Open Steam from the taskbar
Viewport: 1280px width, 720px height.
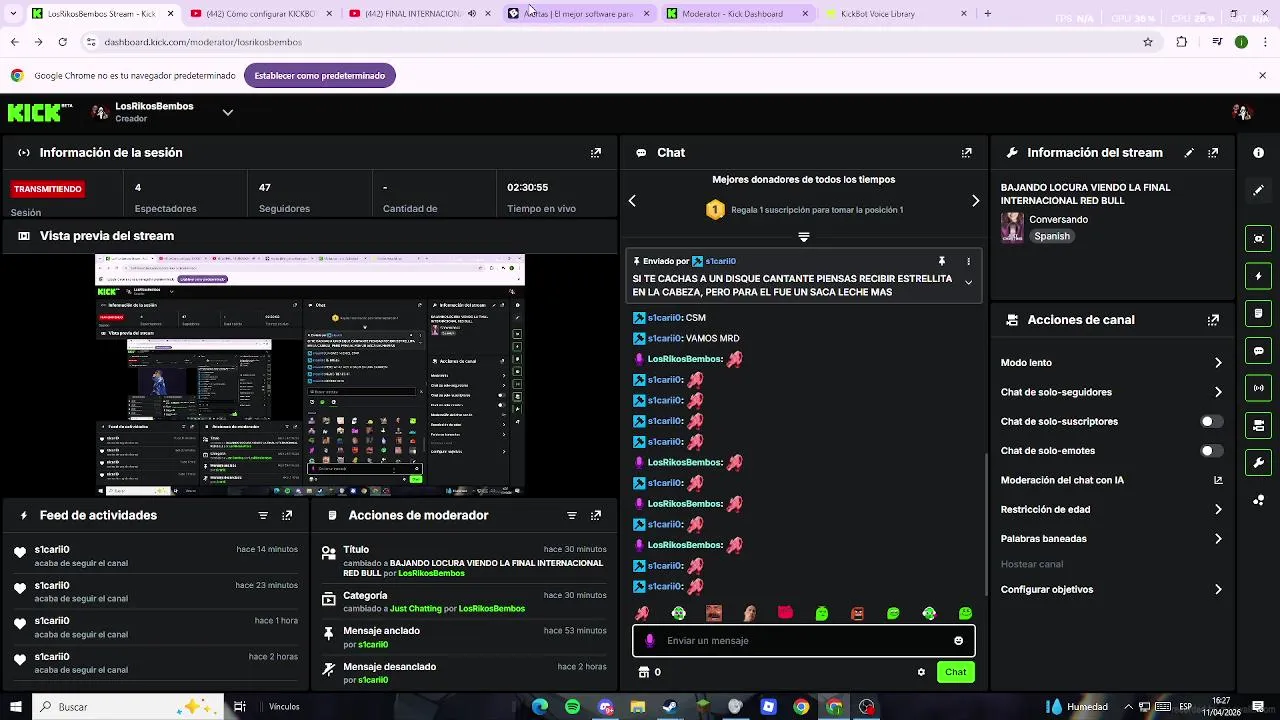click(670, 707)
